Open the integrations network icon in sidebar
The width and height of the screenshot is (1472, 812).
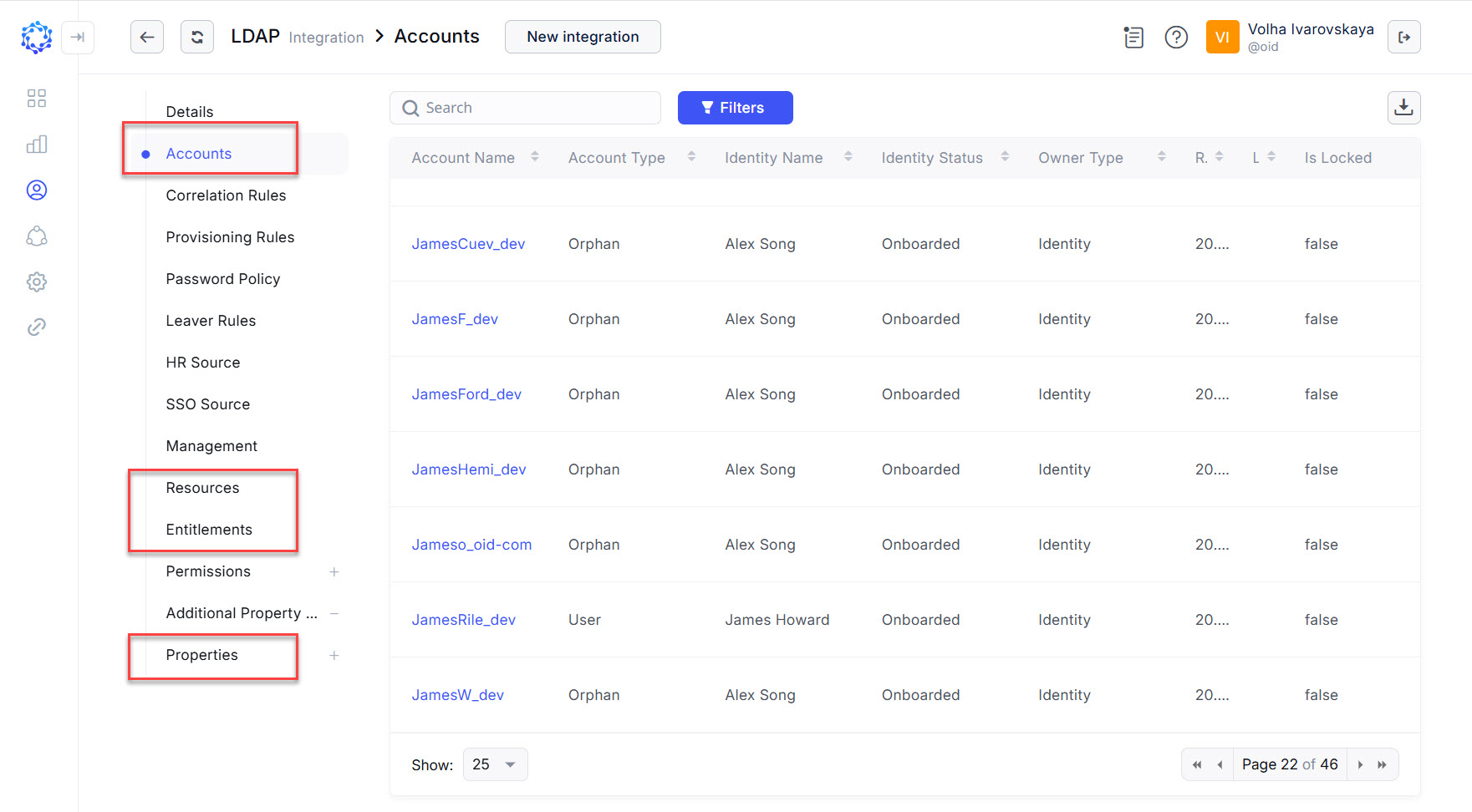[x=37, y=236]
